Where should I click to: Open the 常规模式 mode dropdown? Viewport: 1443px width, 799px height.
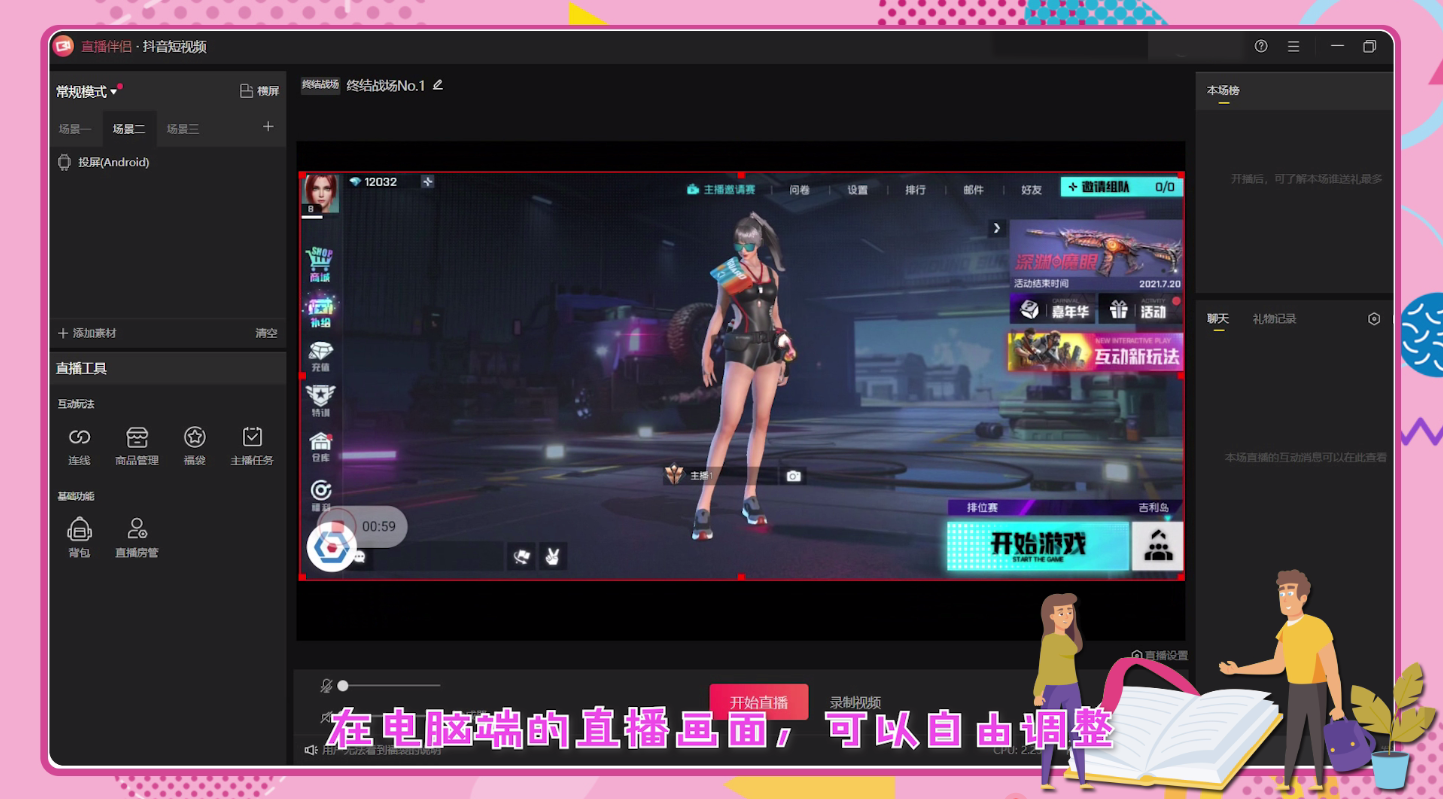(x=87, y=92)
